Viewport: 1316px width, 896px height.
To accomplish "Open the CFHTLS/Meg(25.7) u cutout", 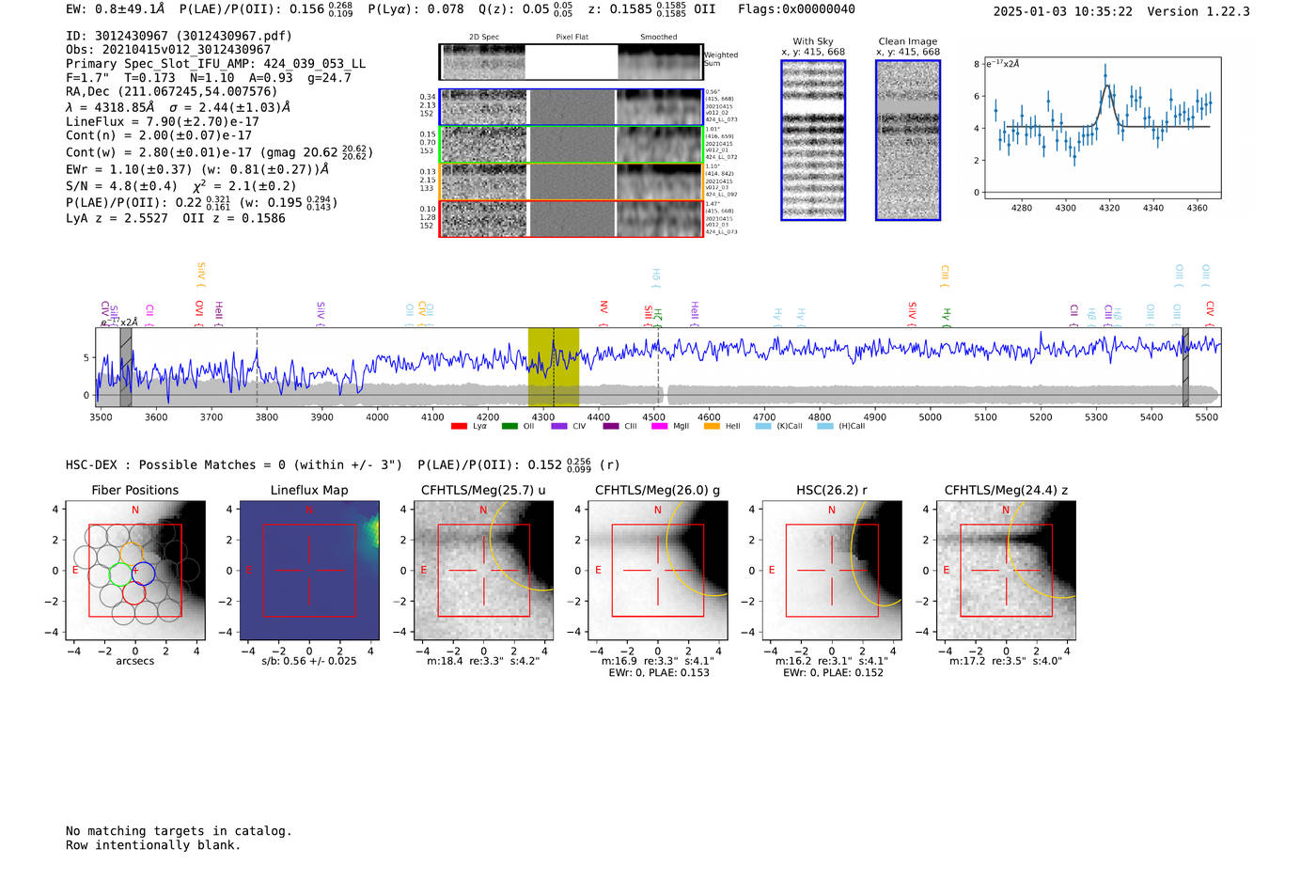I will tap(483, 571).
